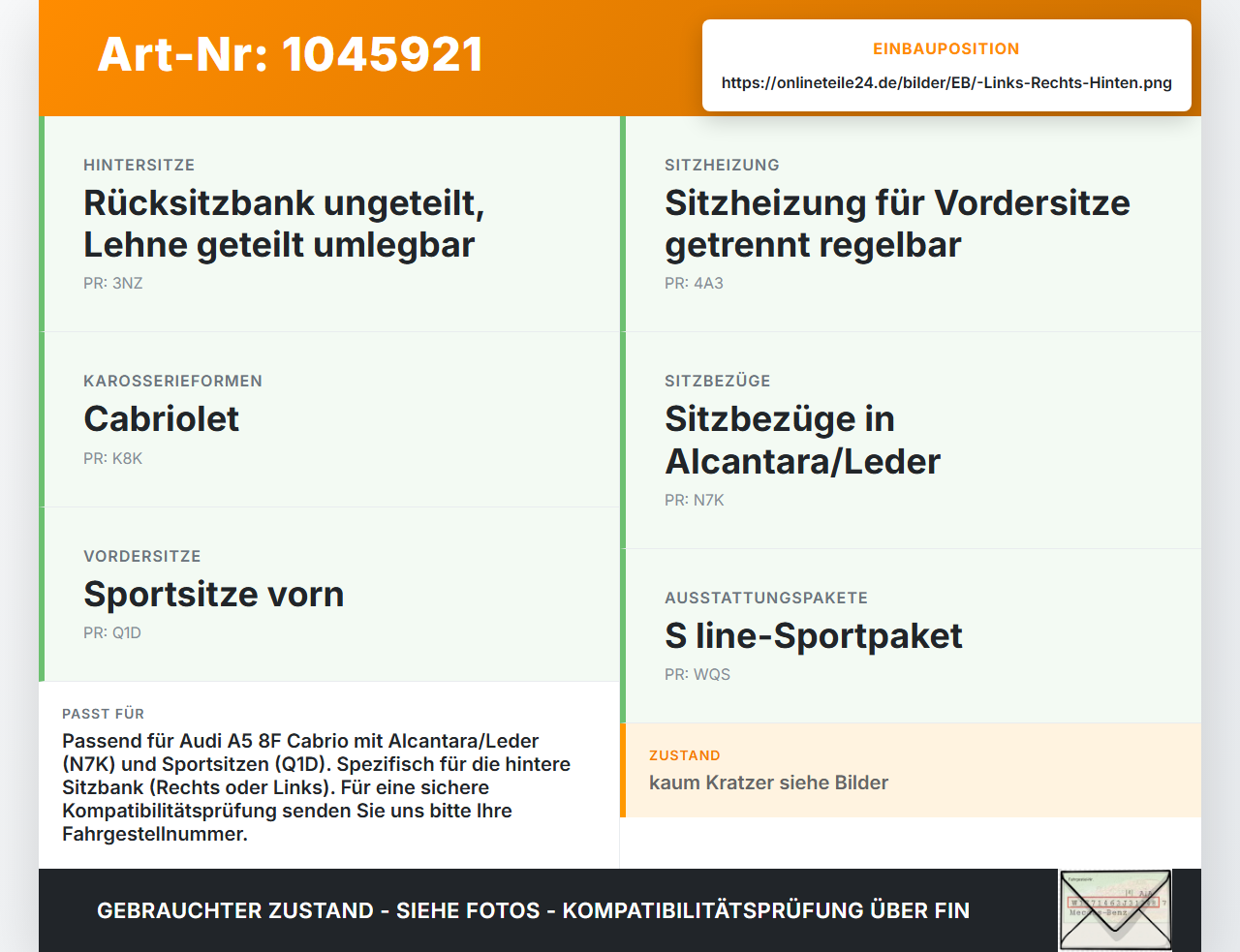Click the SITZBEZÜGE label

(x=718, y=381)
